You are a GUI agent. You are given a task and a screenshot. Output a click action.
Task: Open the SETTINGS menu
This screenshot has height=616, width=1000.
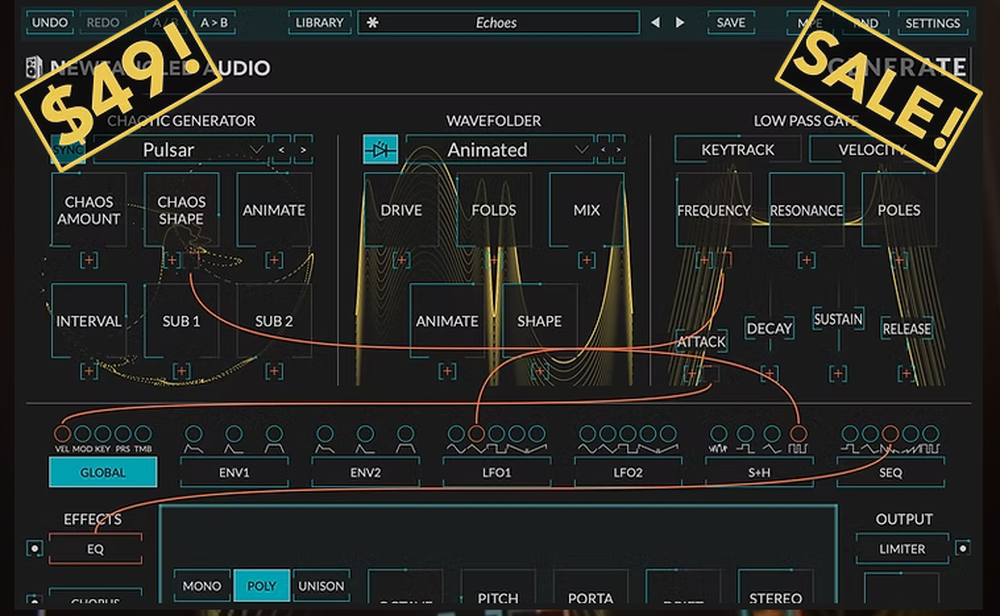[932, 23]
